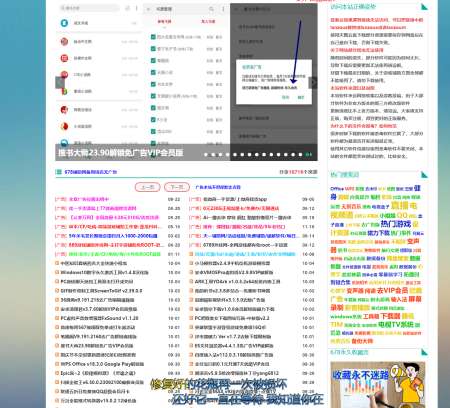This screenshot has width=450, height=408.
Task: Click the icon beside the YDArk post
Action: [191, 282]
